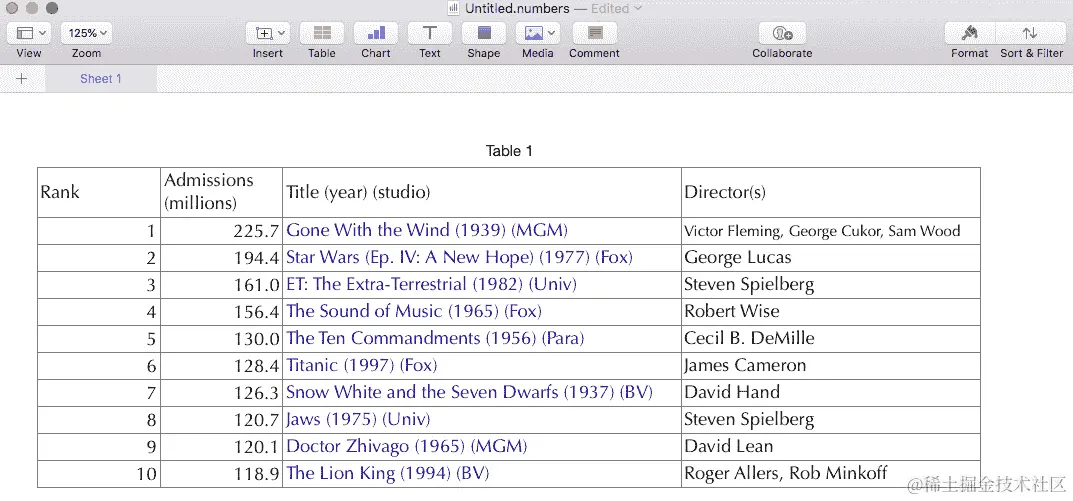The image size is (1073, 501).
Task: Open the Insert menu button
Action: pos(268,33)
